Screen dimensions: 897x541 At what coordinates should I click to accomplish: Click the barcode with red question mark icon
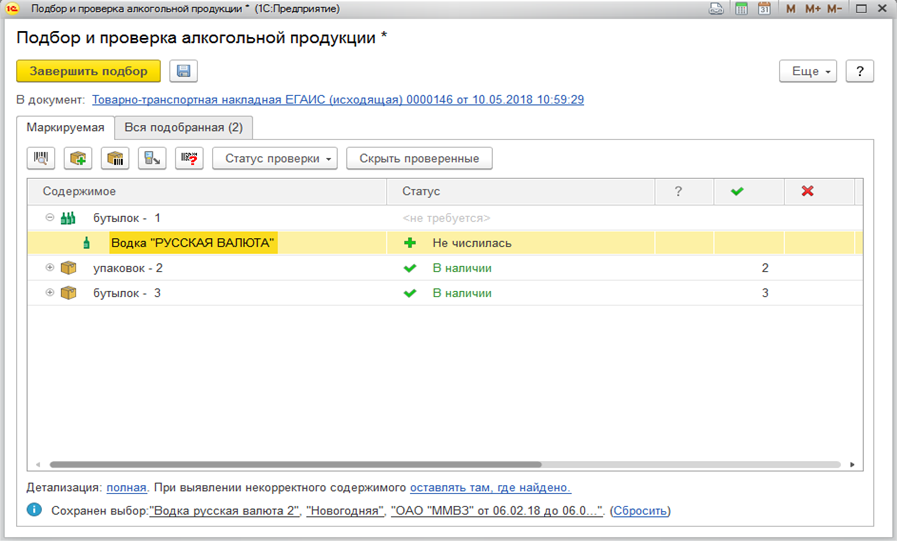pos(189,158)
